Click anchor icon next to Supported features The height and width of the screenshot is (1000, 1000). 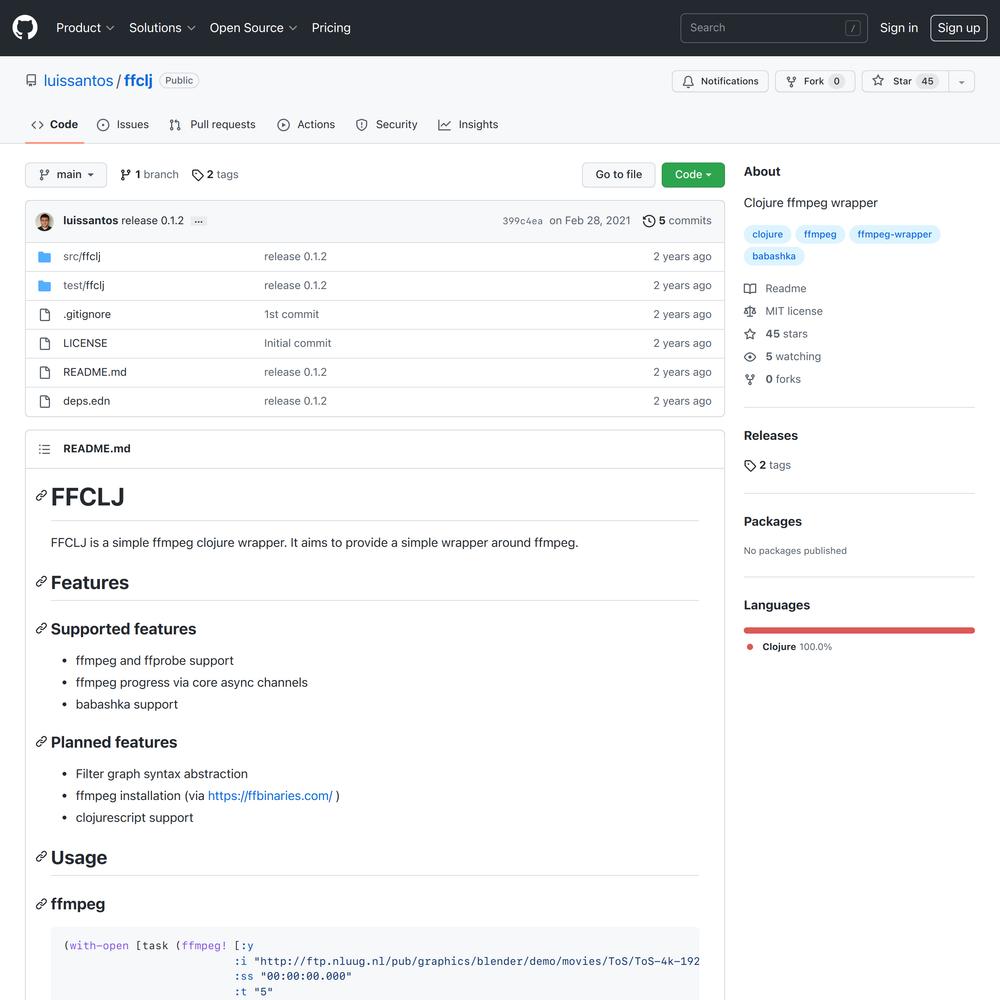41,629
